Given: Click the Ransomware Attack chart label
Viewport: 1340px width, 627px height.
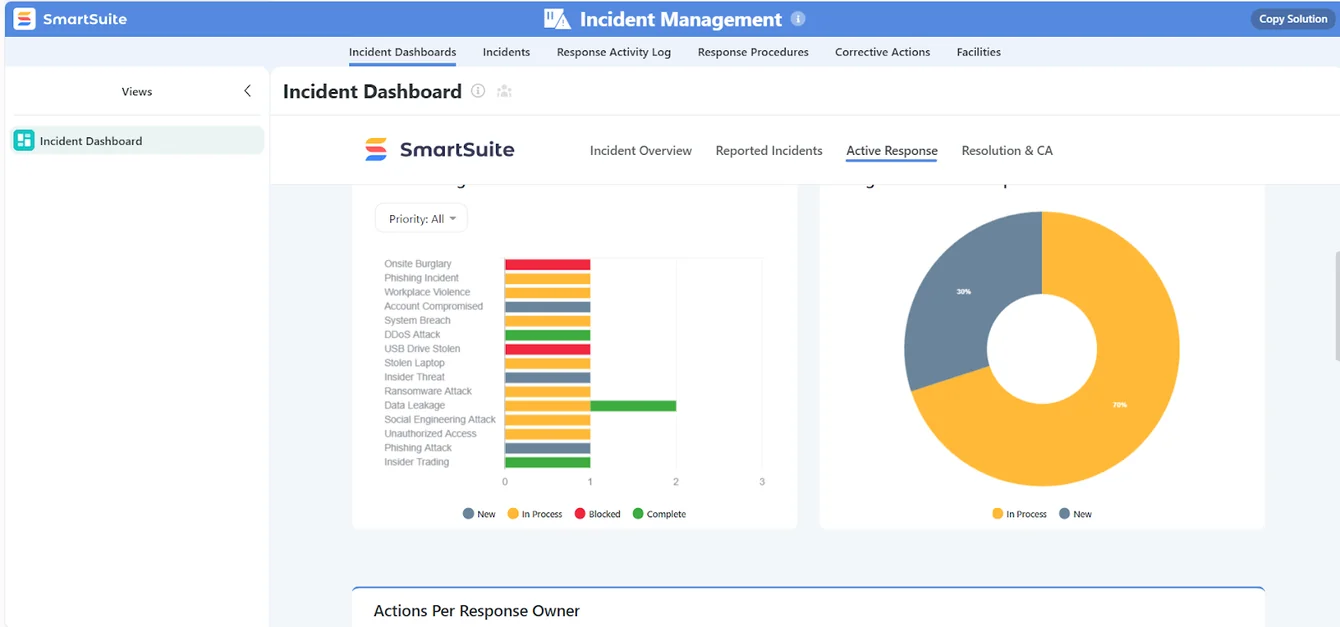Looking at the screenshot, I should [428, 391].
